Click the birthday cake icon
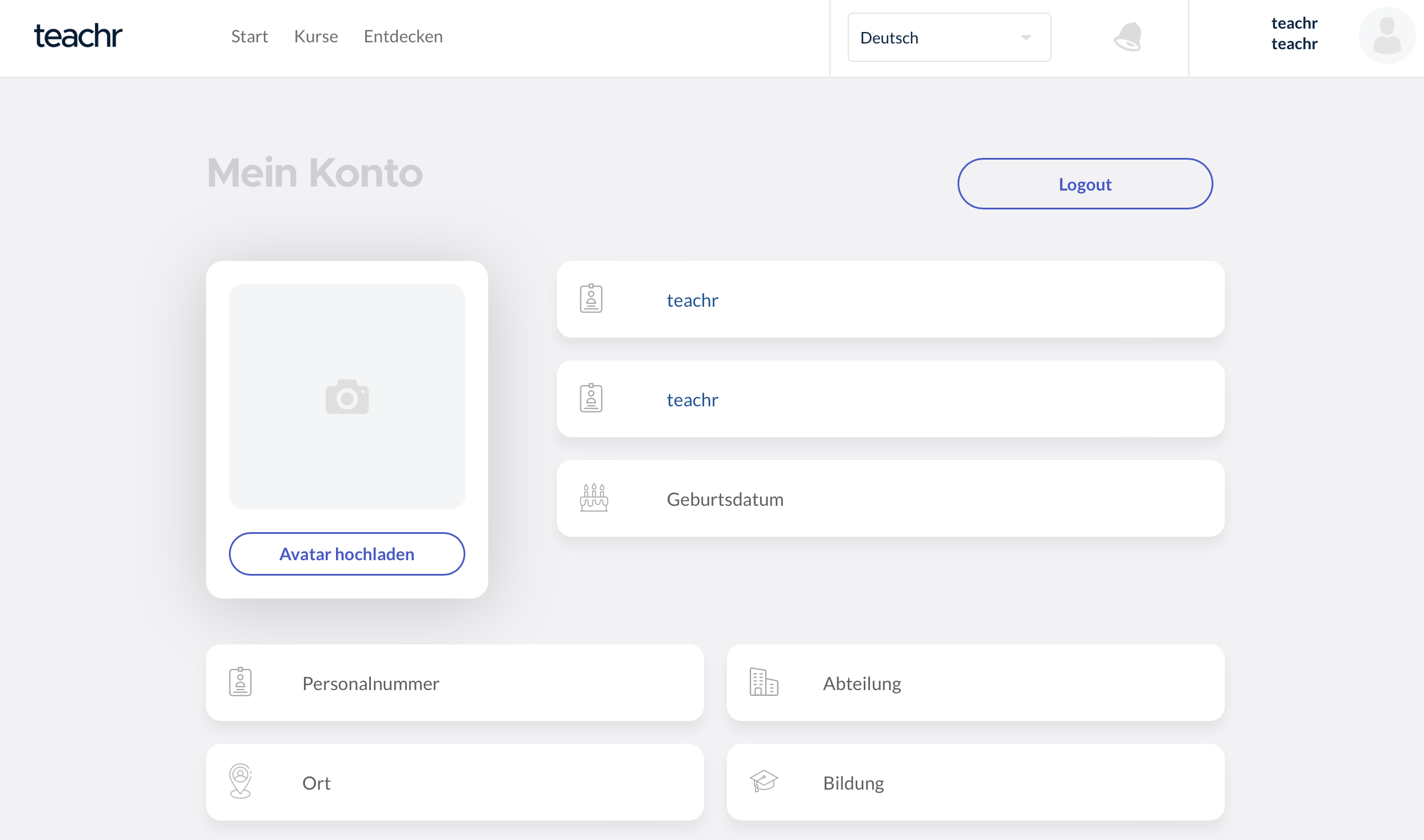 tap(594, 498)
